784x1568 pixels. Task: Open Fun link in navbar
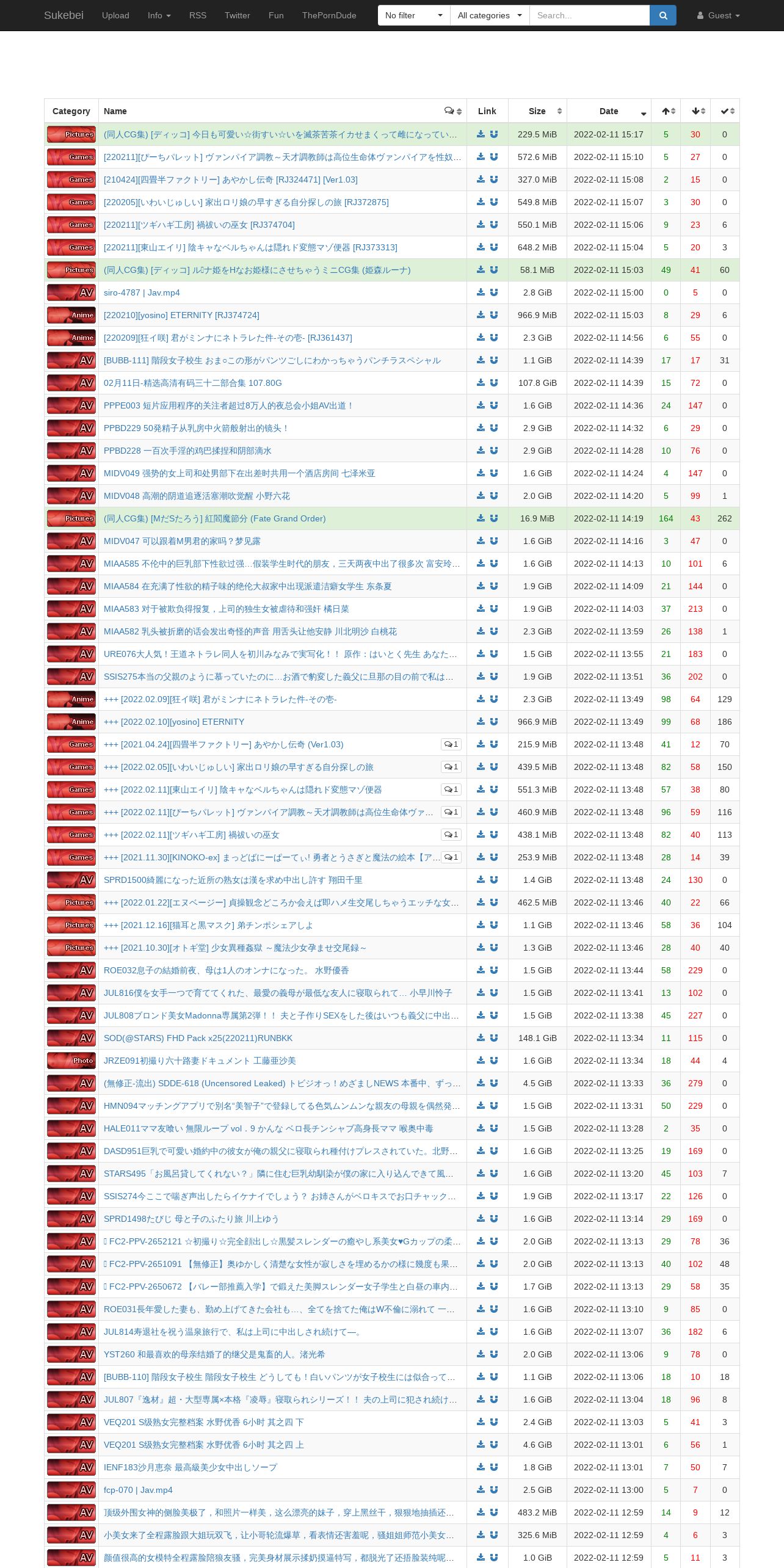(276, 15)
